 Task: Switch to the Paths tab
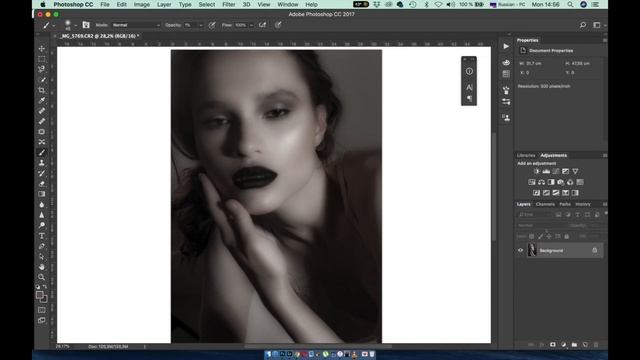pos(565,204)
